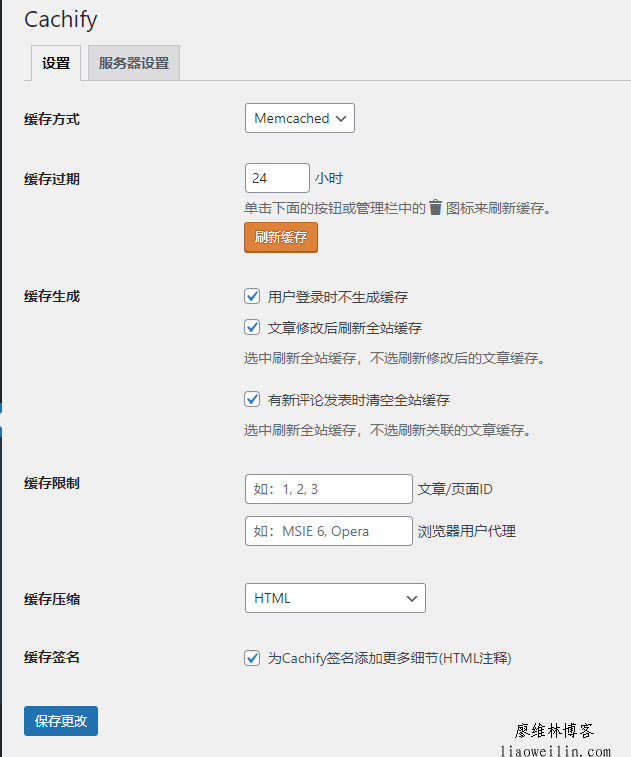Click the 浏览器用户代理 label text
Image resolution: width=631 pixels, height=757 pixels.
tap(467, 531)
